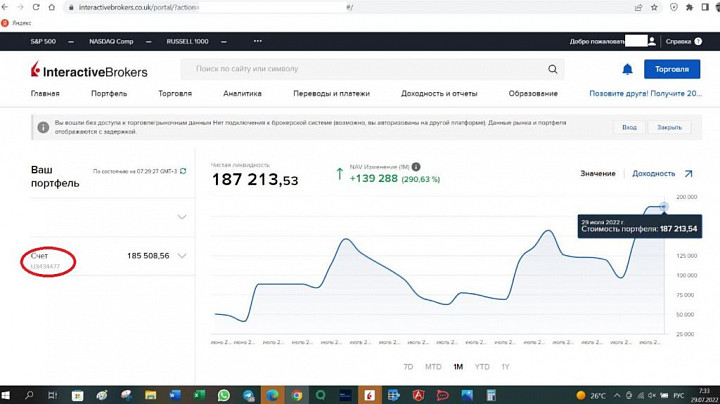The image size is (720, 404).
Task: Share this page from address bar
Action: click(x=639, y=7)
